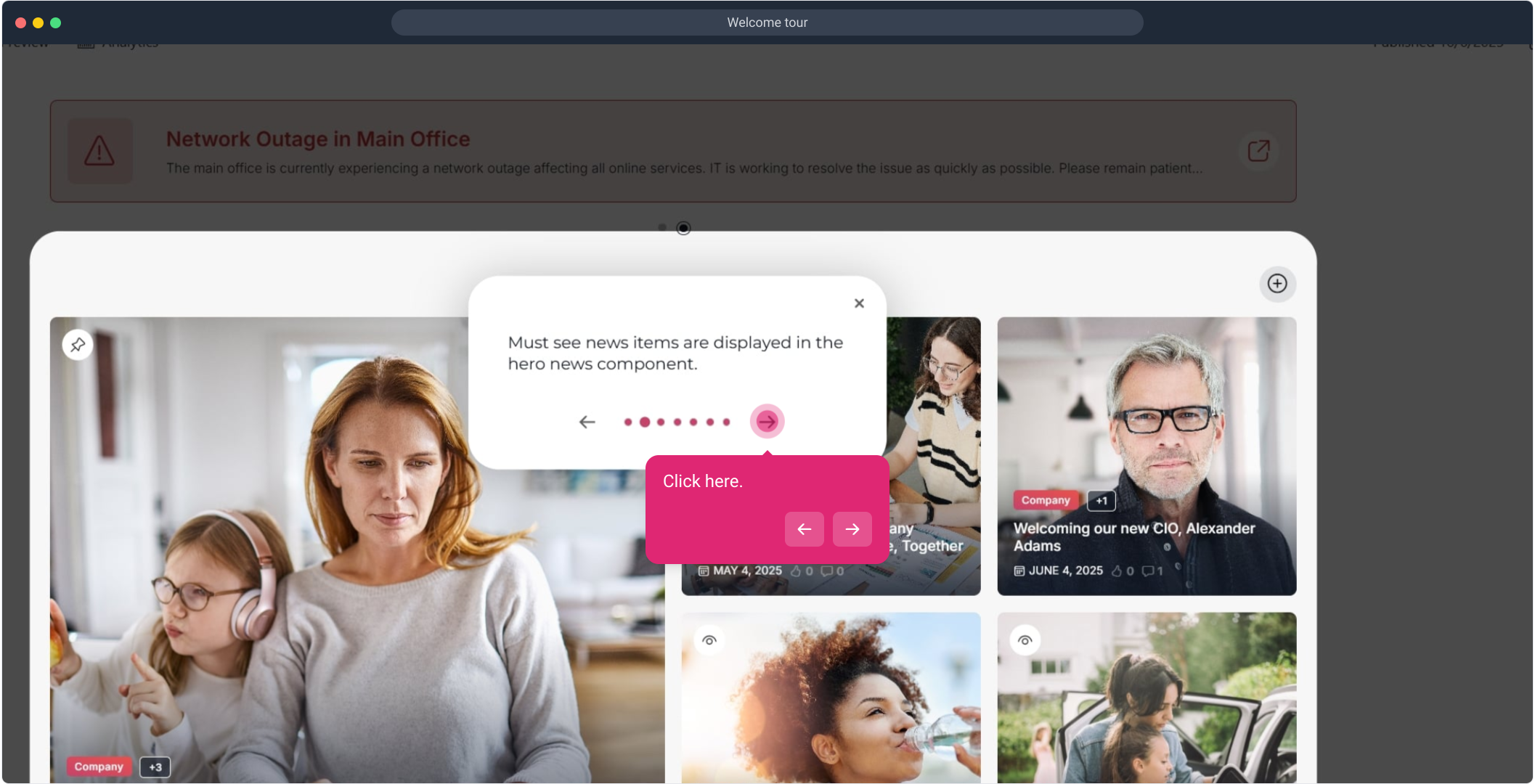The width and height of the screenshot is (1535, 784).
Task: Click calendar icon beside MAY 4, 2025
Action: (704, 571)
